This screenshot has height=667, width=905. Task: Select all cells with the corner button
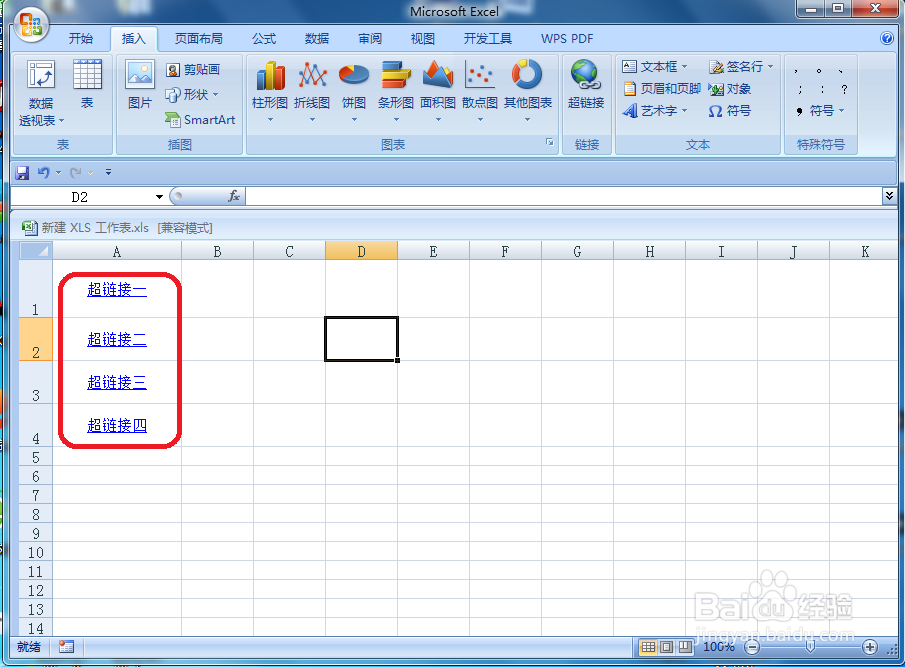coord(36,251)
